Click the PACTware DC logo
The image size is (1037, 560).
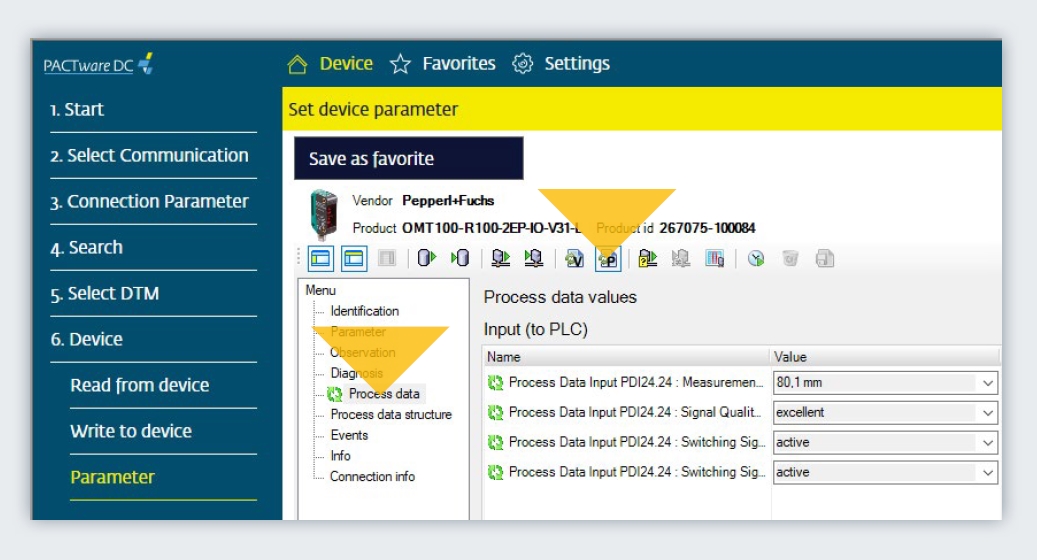(x=99, y=64)
